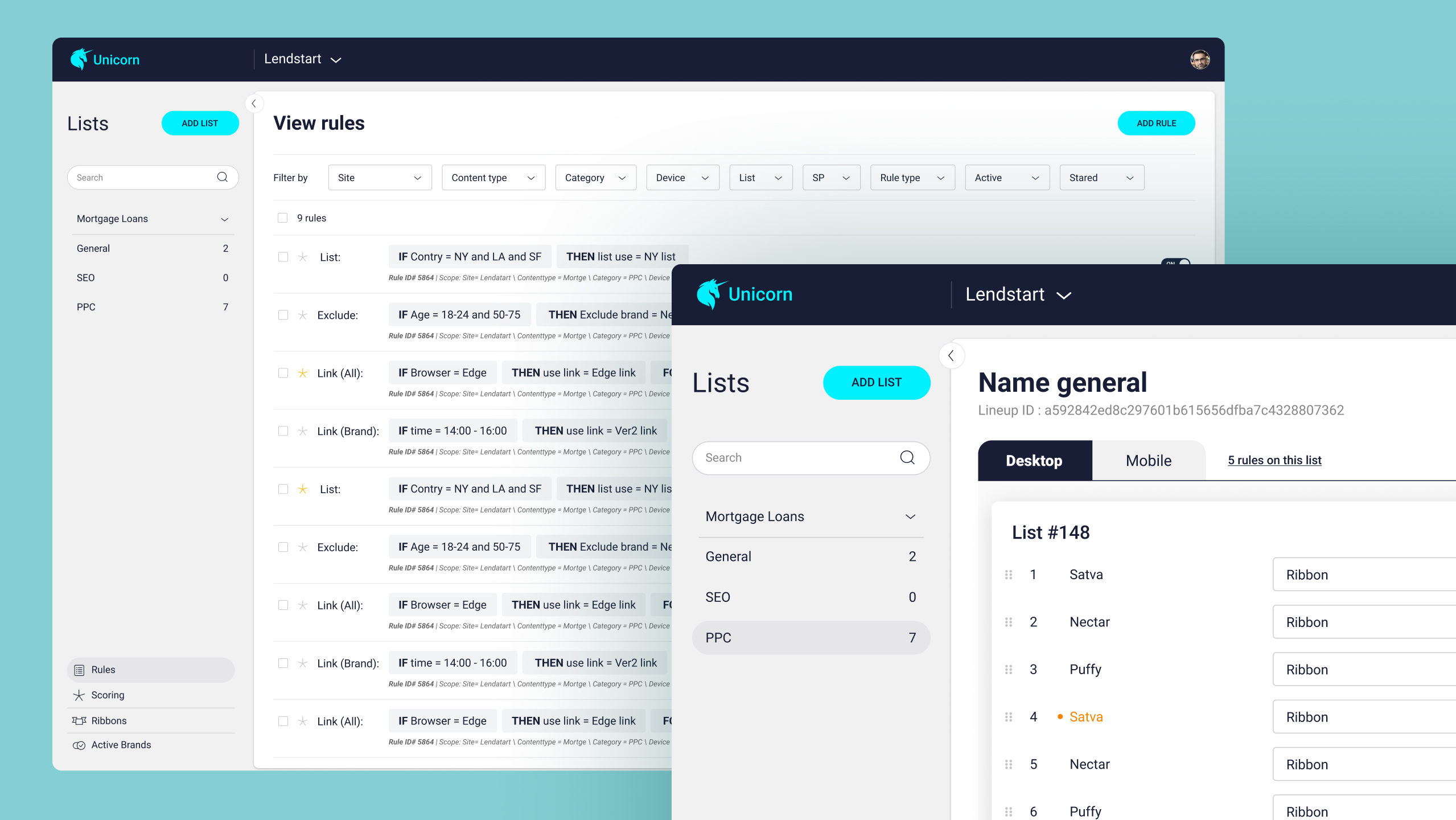
Task: Open the Ribbons section
Action: pos(109,720)
